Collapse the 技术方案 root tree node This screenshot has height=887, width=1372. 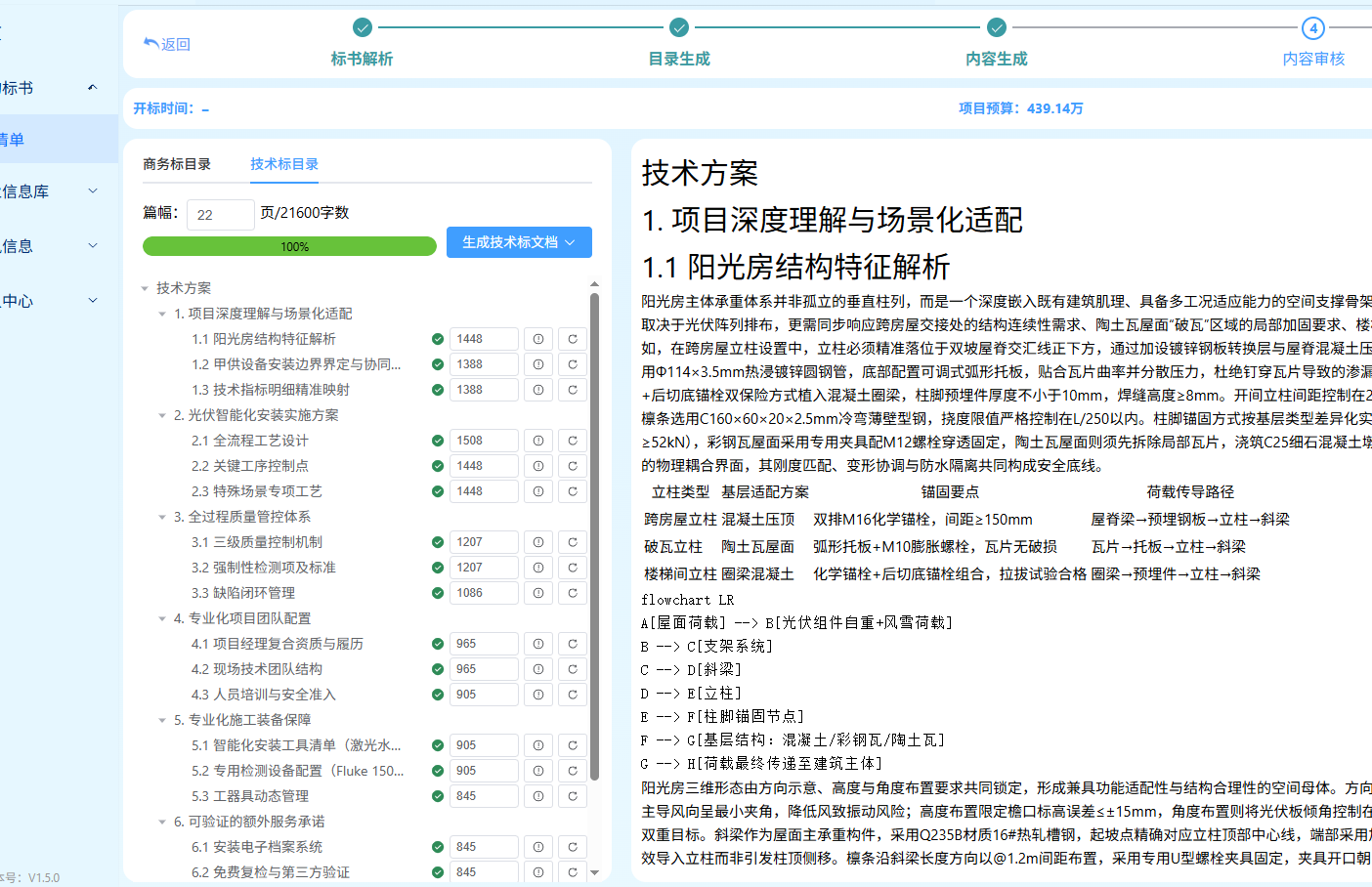[x=145, y=288]
